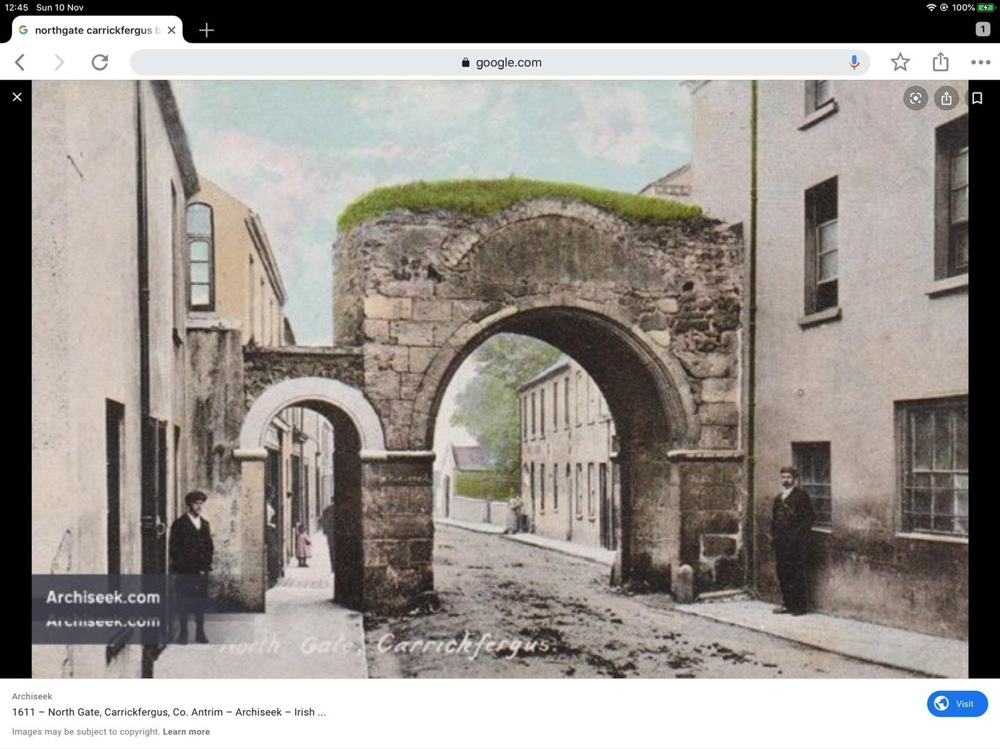The image size is (1000, 749).
Task: Open a new tab with plus button
Action: click(x=206, y=30)
